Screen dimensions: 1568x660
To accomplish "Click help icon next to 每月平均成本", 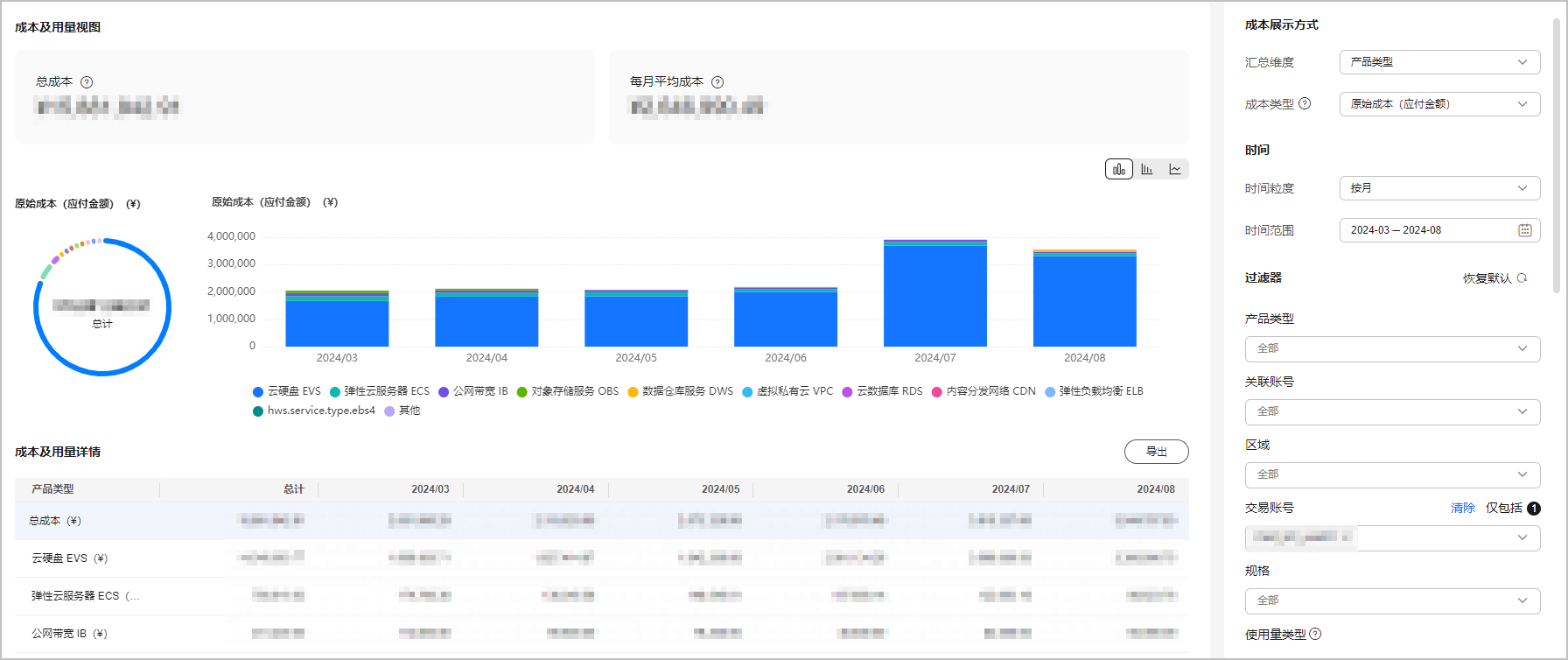I will click(717, 82).
